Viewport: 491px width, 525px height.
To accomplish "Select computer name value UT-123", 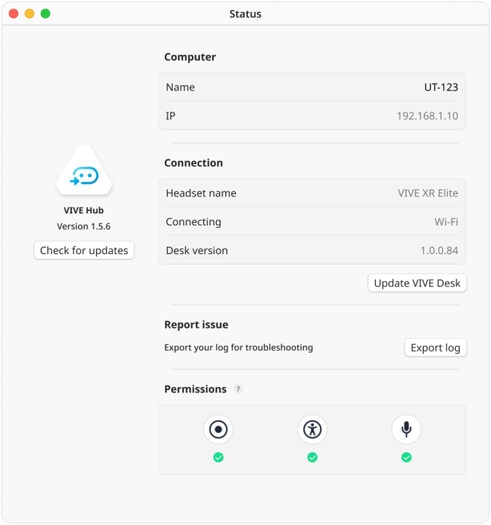I will point(441,87).
